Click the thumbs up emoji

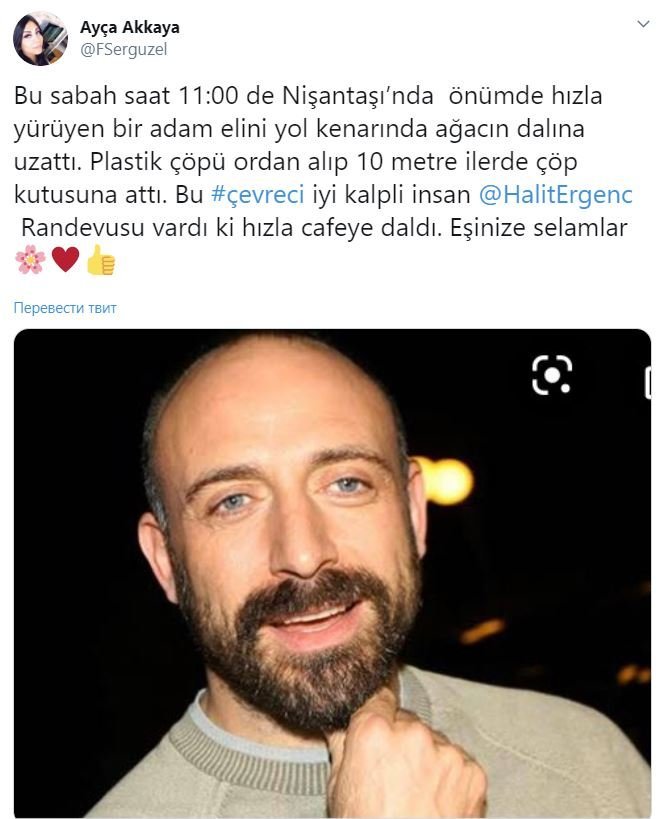click(x=100, y=260)
